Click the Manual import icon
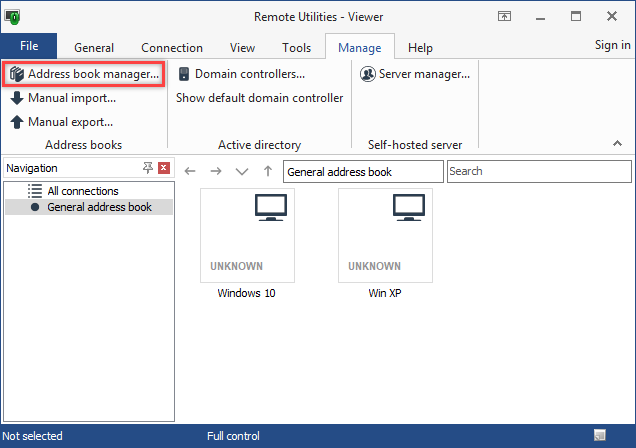Screen dimensions: 636x448 tap(17, 98)
